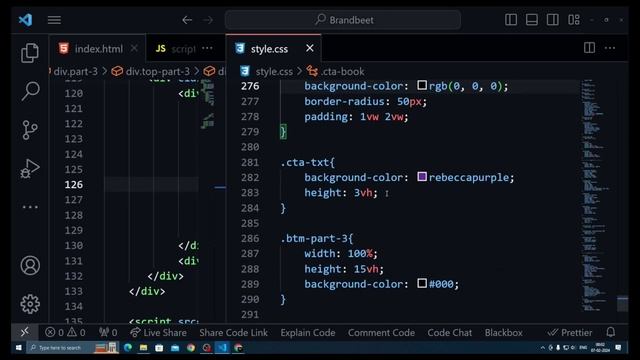Click Share Code Link in status bar
This screenshot has width=640, height=360.
233,332
